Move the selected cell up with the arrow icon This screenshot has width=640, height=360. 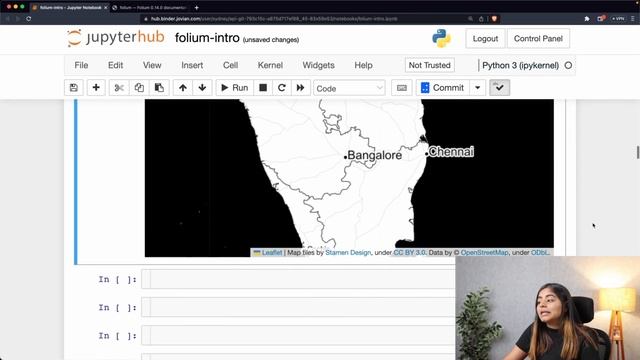(183, 88)
